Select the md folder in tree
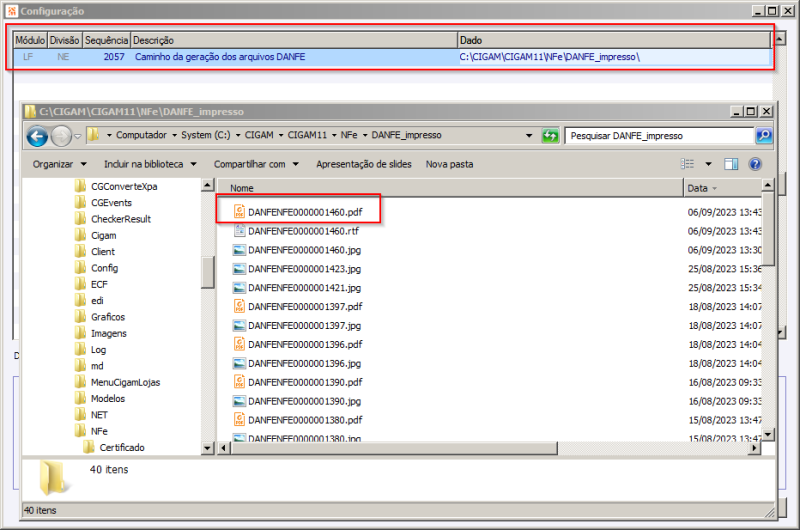The height and width of the screenshot is (530, 800). (x=89, y=366)
